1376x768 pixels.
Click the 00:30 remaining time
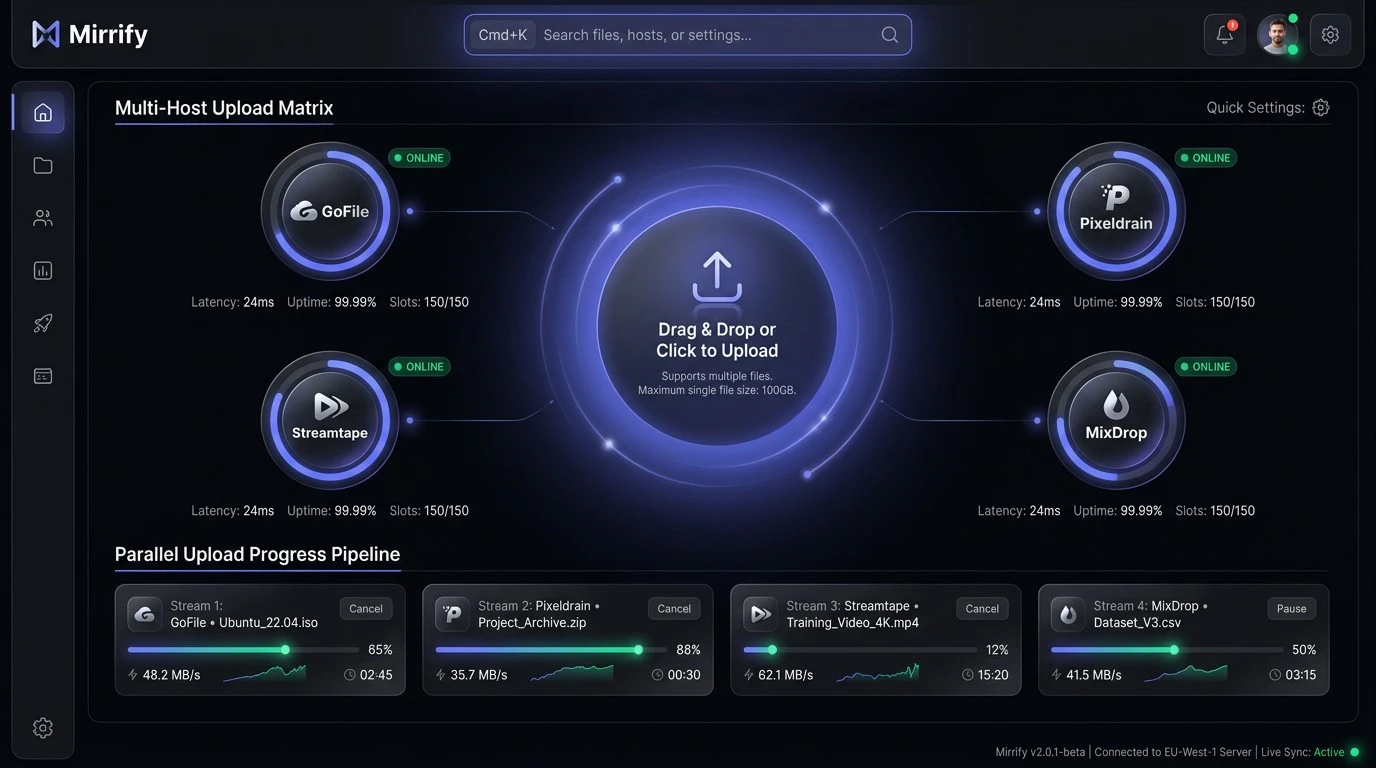click(x=684, y=675)
